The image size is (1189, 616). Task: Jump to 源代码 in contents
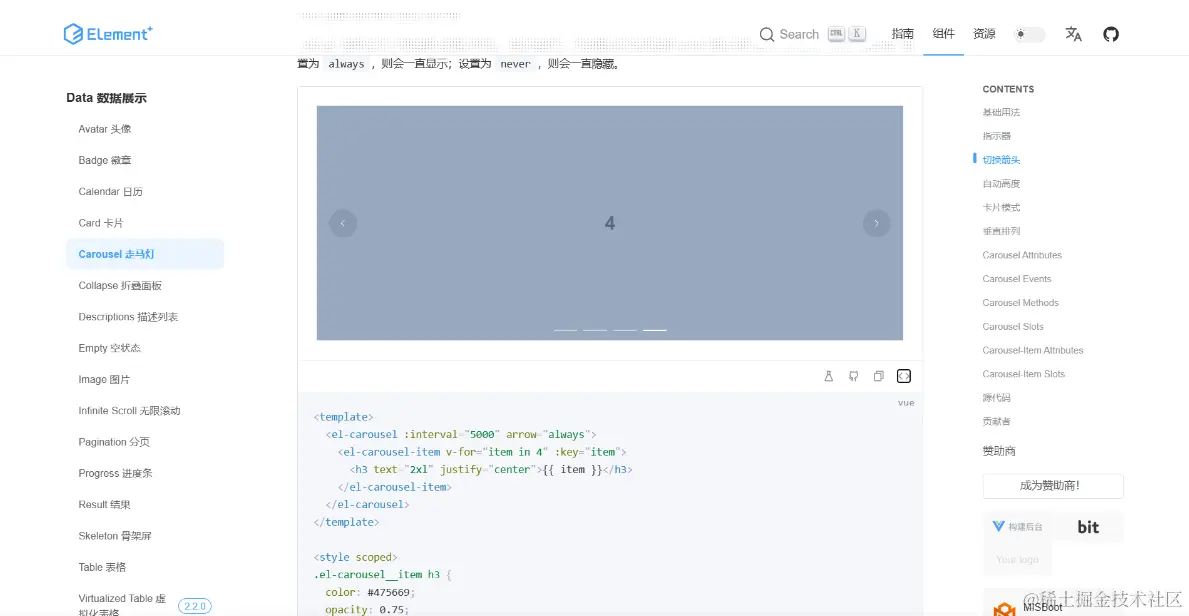[x=996, y=398]
